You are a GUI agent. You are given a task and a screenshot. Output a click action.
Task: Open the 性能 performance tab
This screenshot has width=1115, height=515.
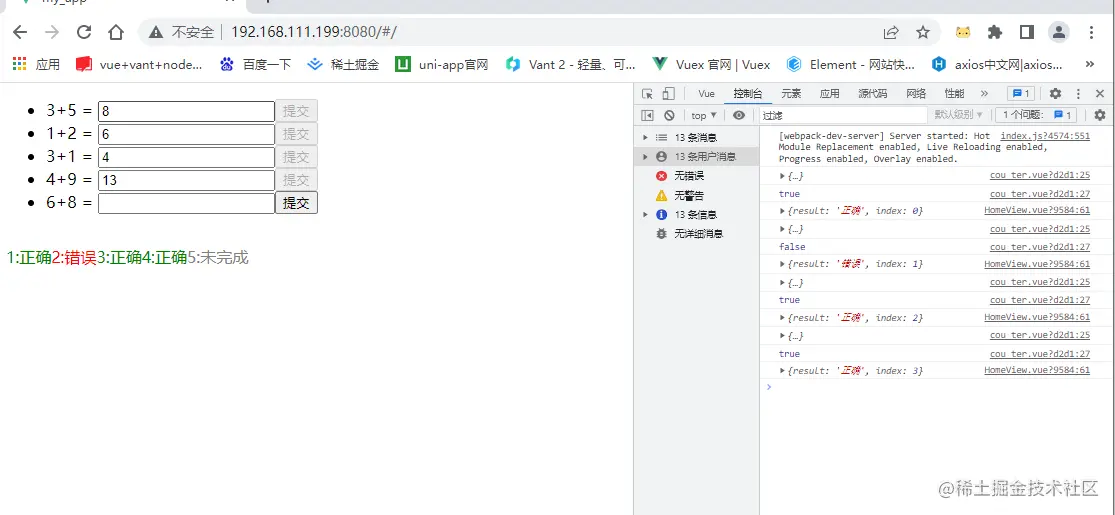tap(954, 94)
